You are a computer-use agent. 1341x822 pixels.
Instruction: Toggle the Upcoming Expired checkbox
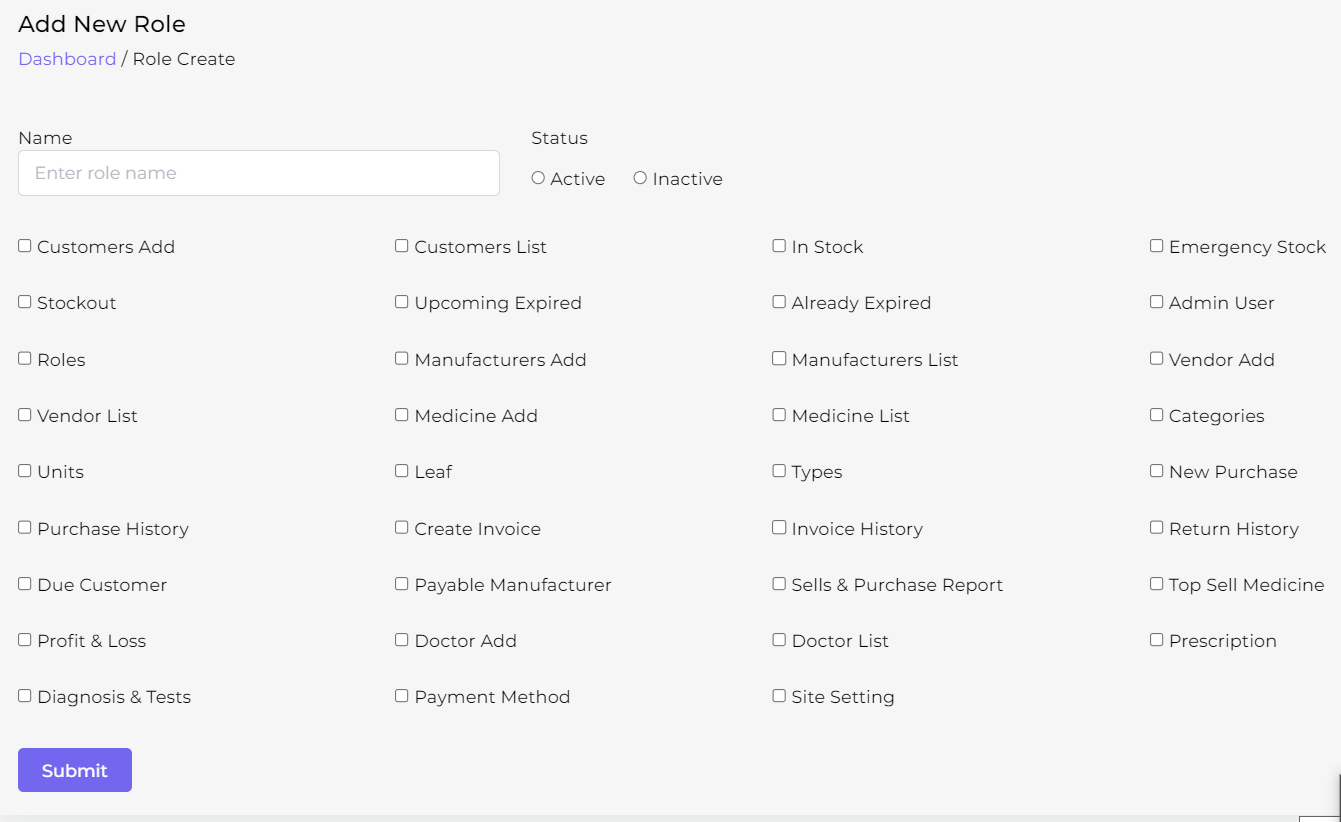point(402,302)
